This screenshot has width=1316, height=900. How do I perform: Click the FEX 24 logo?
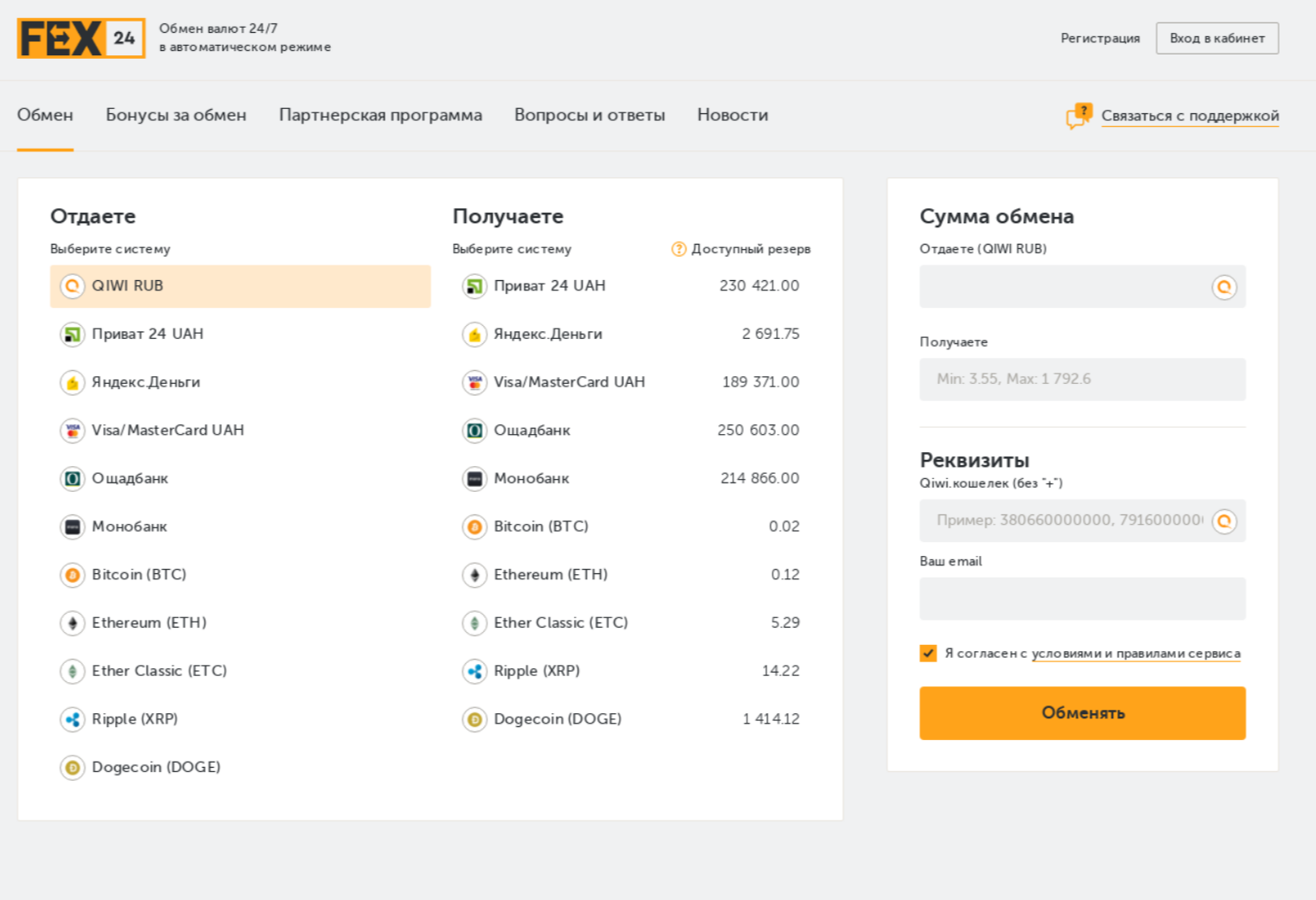[x=81, y=38]
